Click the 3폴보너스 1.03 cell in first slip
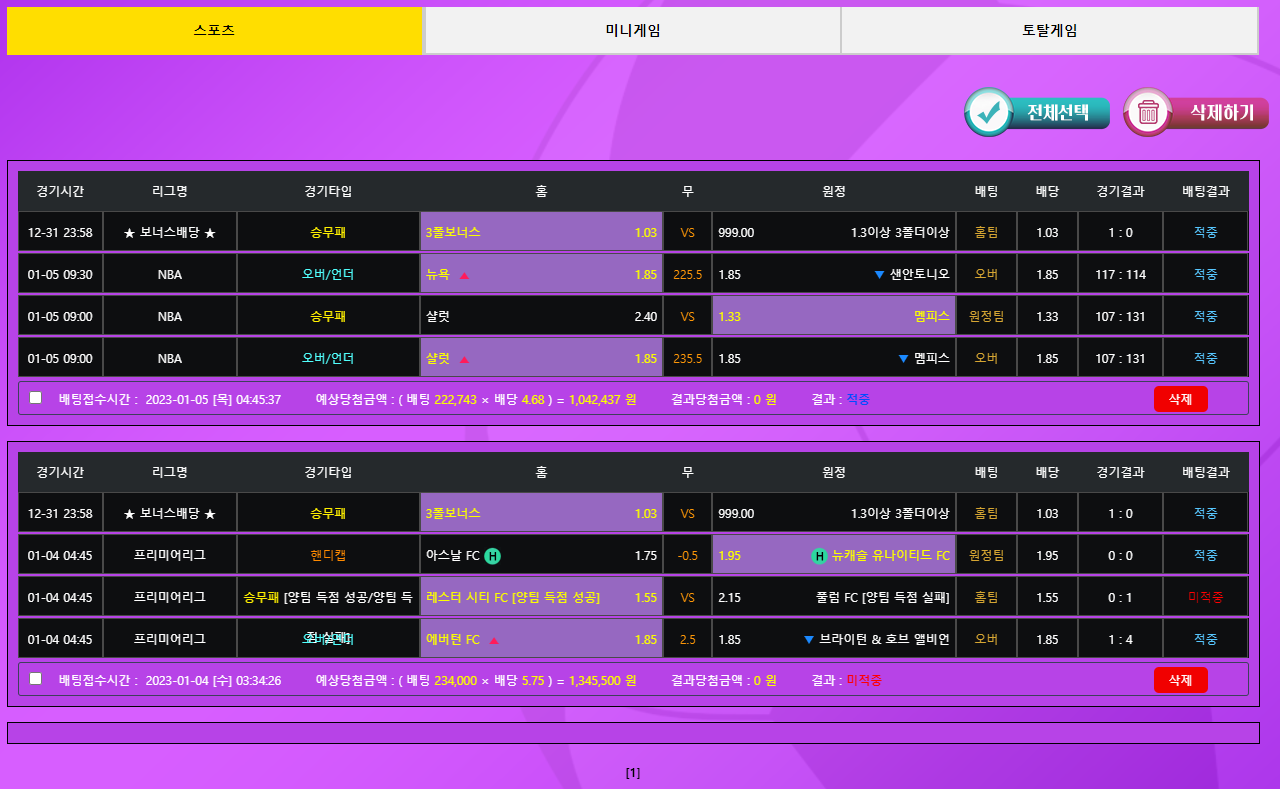Viewport: 1280px width, 789px height. click(541, 233)
